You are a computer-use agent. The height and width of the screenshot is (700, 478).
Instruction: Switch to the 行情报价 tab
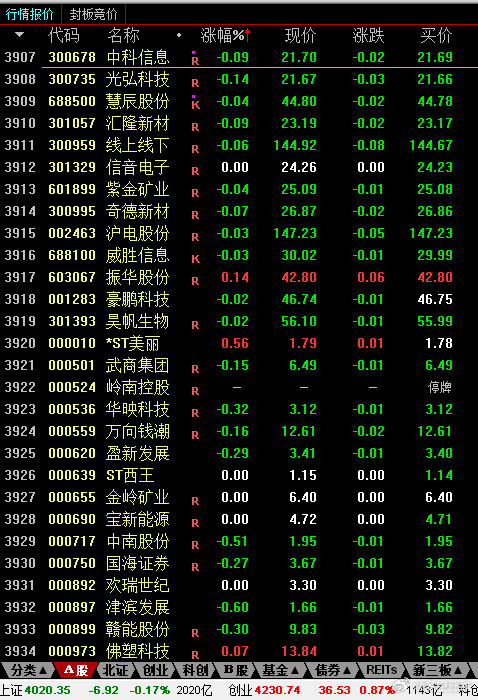(30, 14)
